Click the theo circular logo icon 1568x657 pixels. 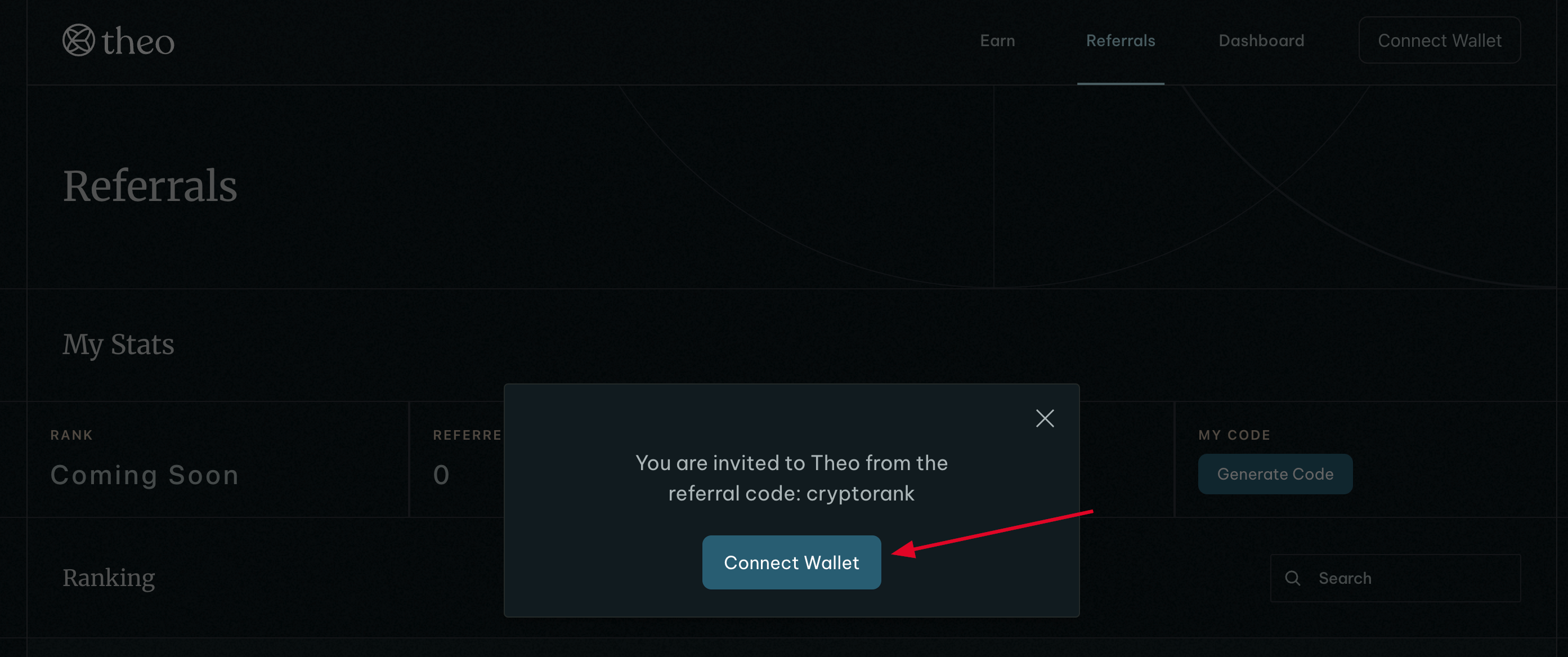(x=79, y=40)
